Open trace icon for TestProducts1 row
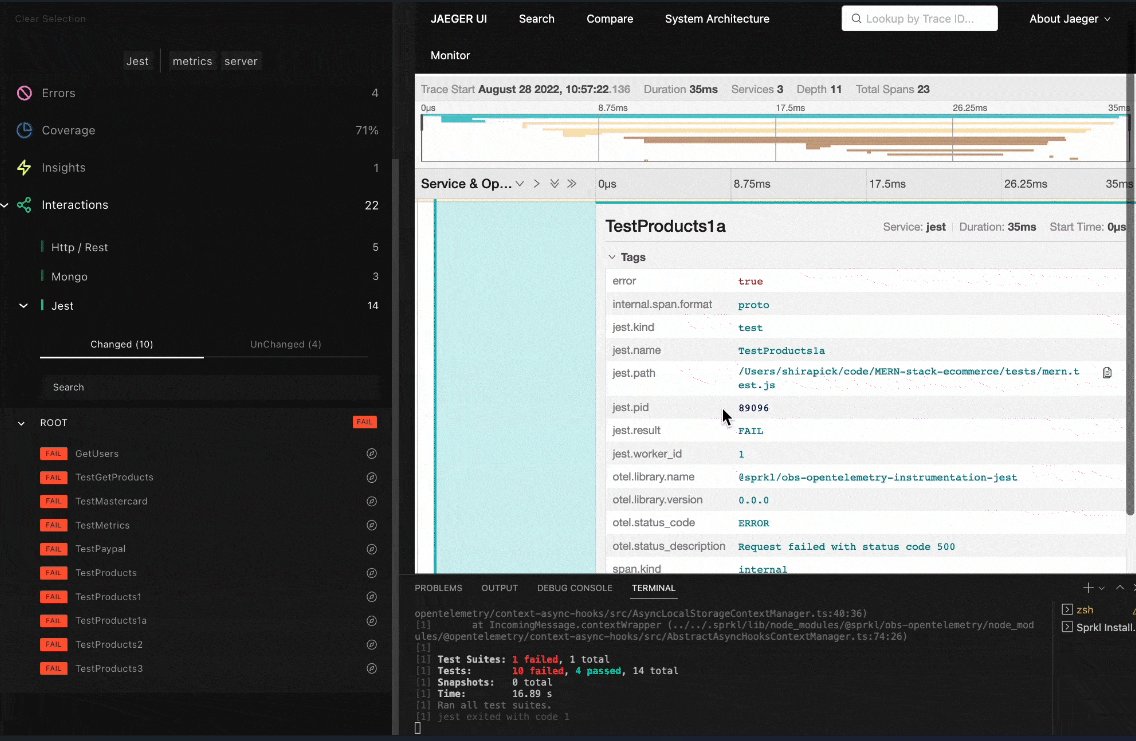 point(372,597)
